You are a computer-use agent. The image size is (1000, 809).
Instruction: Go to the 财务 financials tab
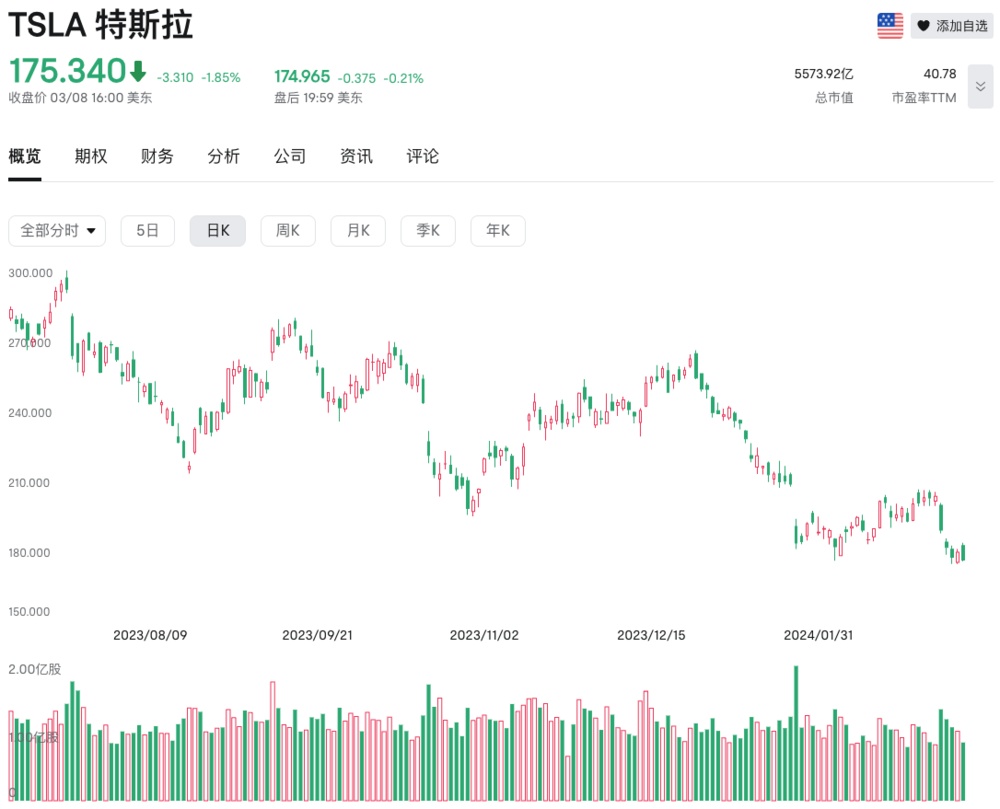[x=157, y=156]
